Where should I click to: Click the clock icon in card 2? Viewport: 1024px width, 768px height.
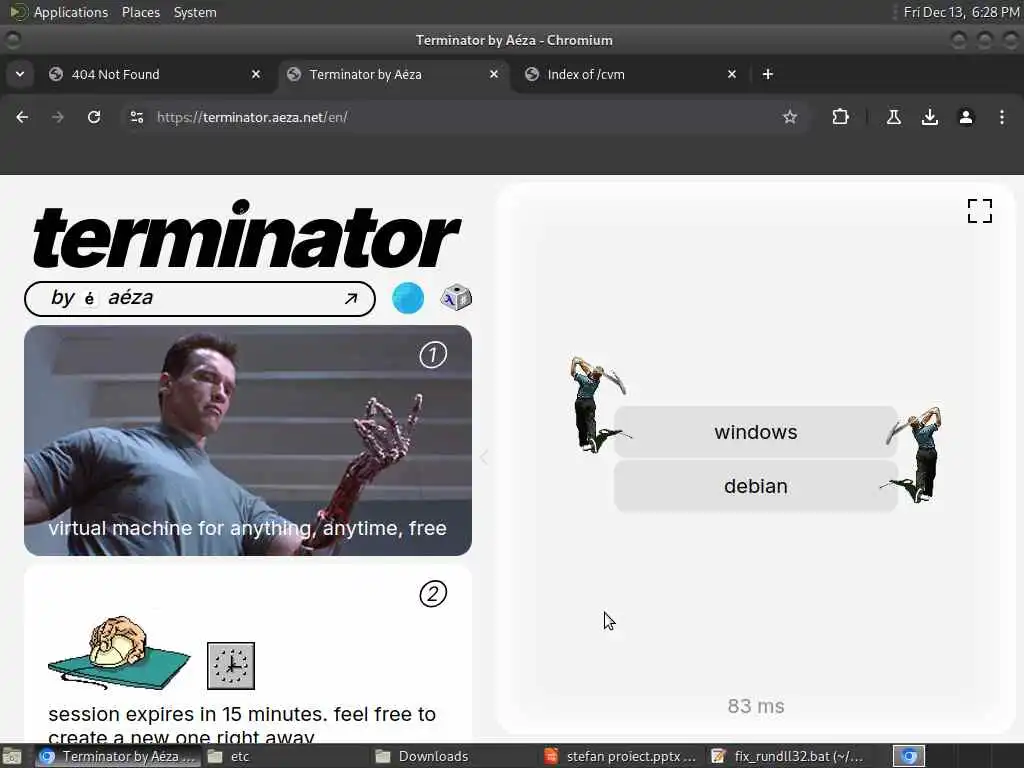[x=231, y=665]
